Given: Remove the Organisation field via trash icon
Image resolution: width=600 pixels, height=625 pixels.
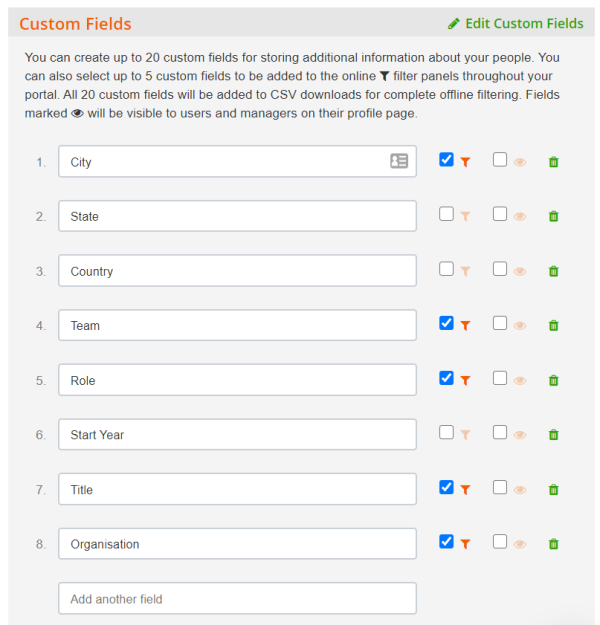Looking at the screenshot, I should pos(553,544).
